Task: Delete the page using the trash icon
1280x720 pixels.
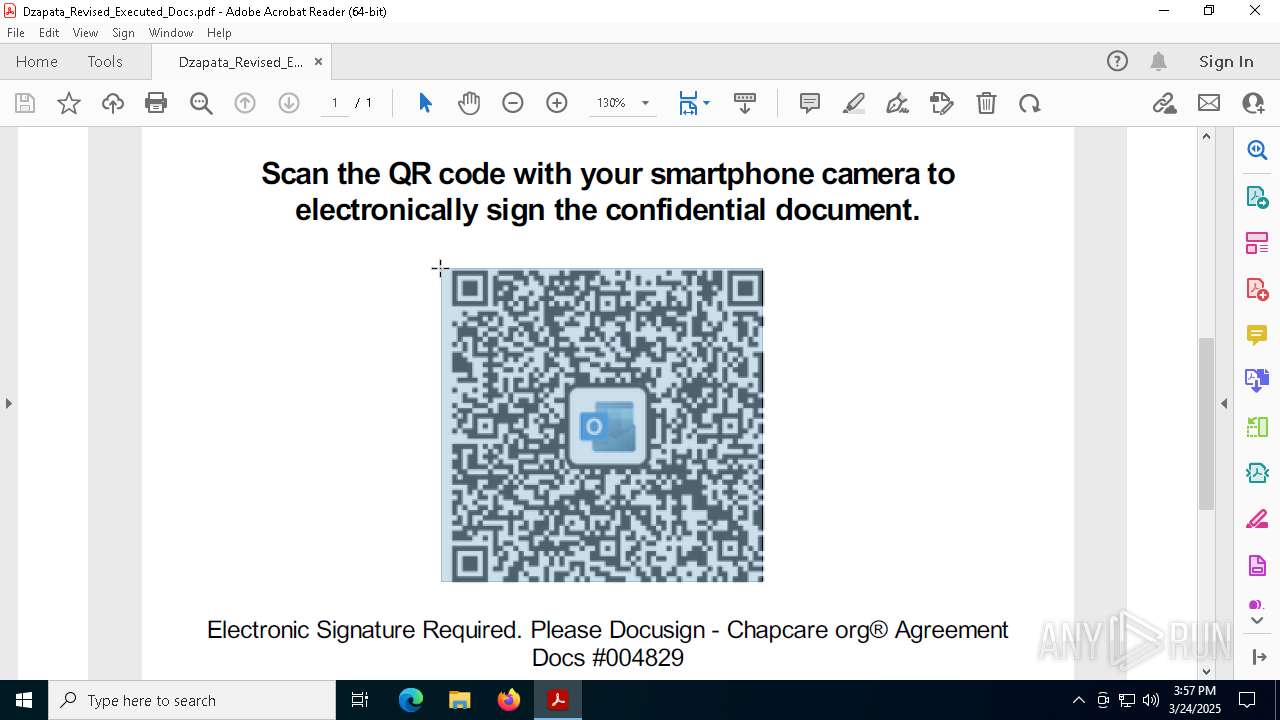Action: tap(986, 103)
